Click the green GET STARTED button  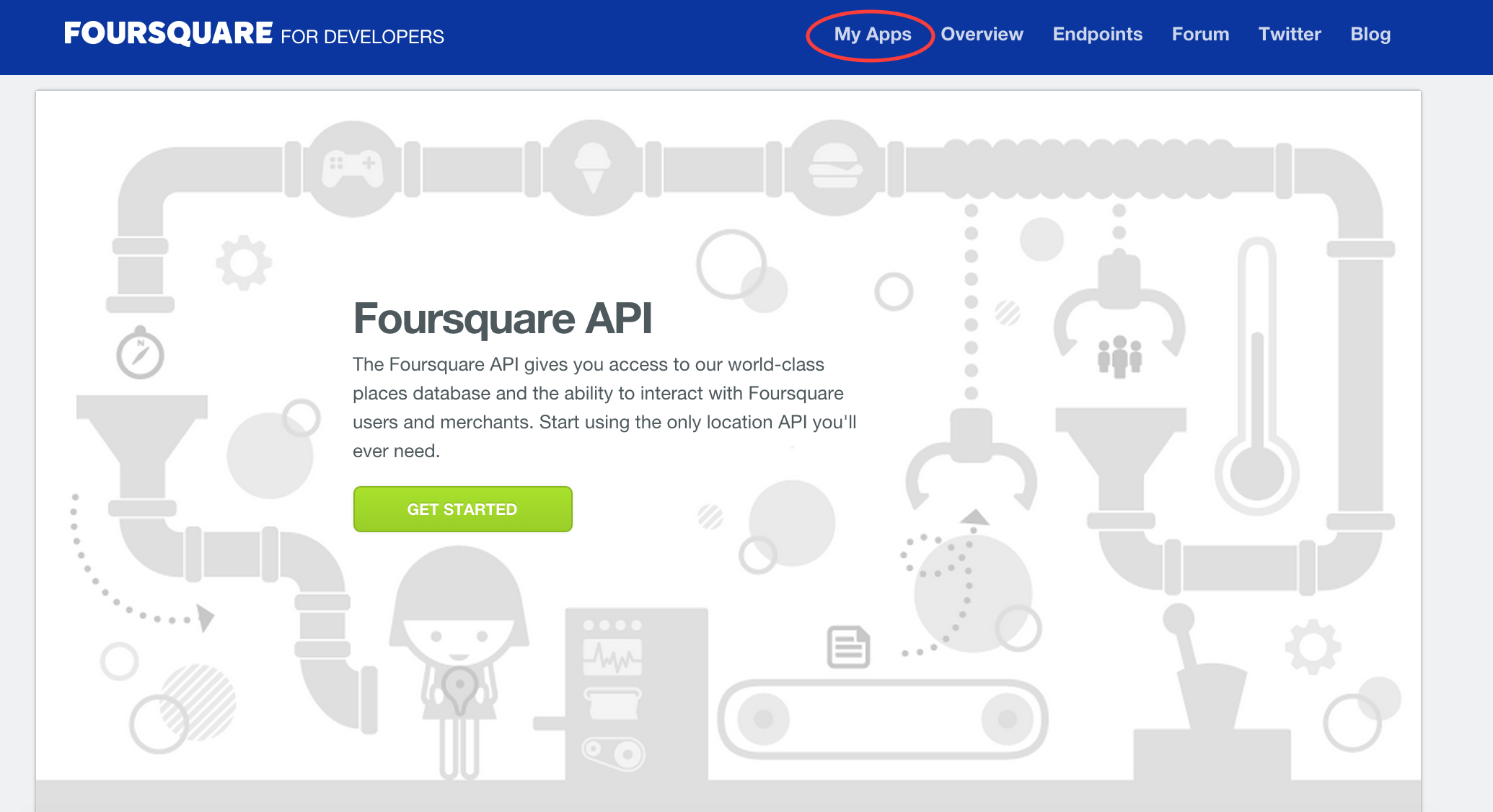462,509
